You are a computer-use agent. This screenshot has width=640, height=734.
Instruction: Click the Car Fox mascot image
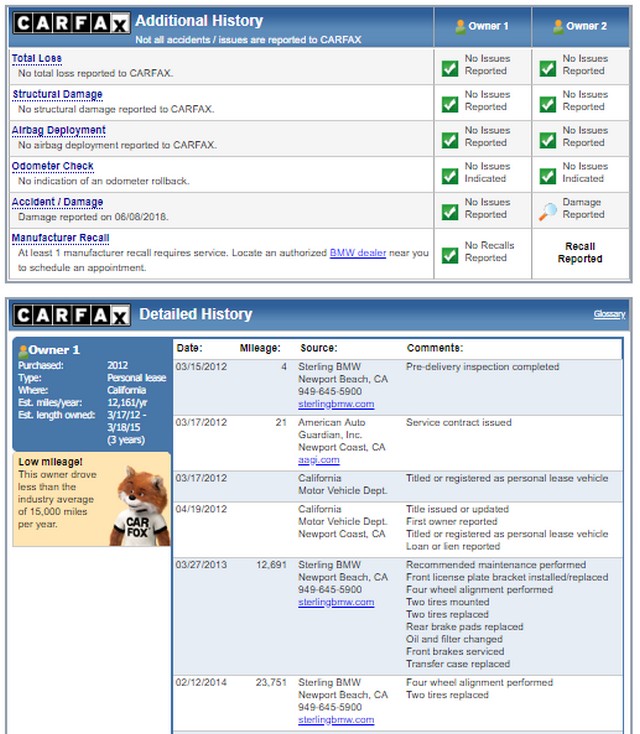[140, 506]
